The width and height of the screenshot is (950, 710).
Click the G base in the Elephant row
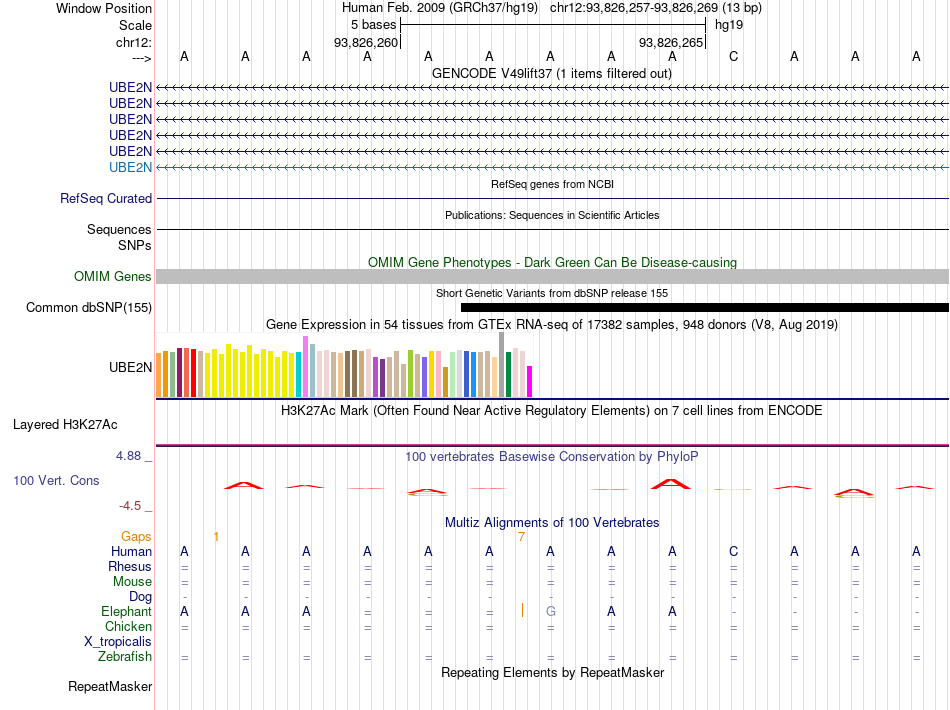click(x=551, y=611)
